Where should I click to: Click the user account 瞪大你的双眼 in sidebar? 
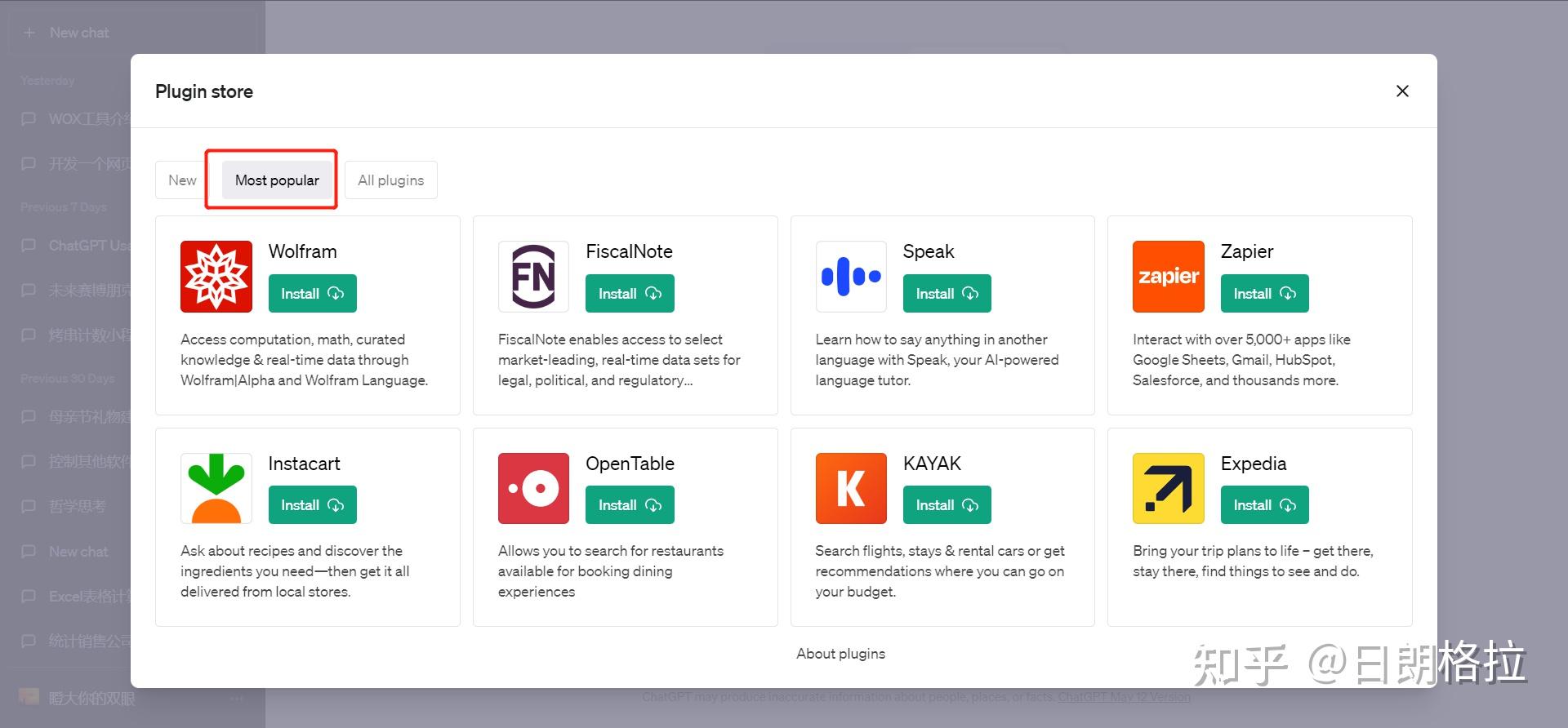pyautogui.click(x=91, y=699)
